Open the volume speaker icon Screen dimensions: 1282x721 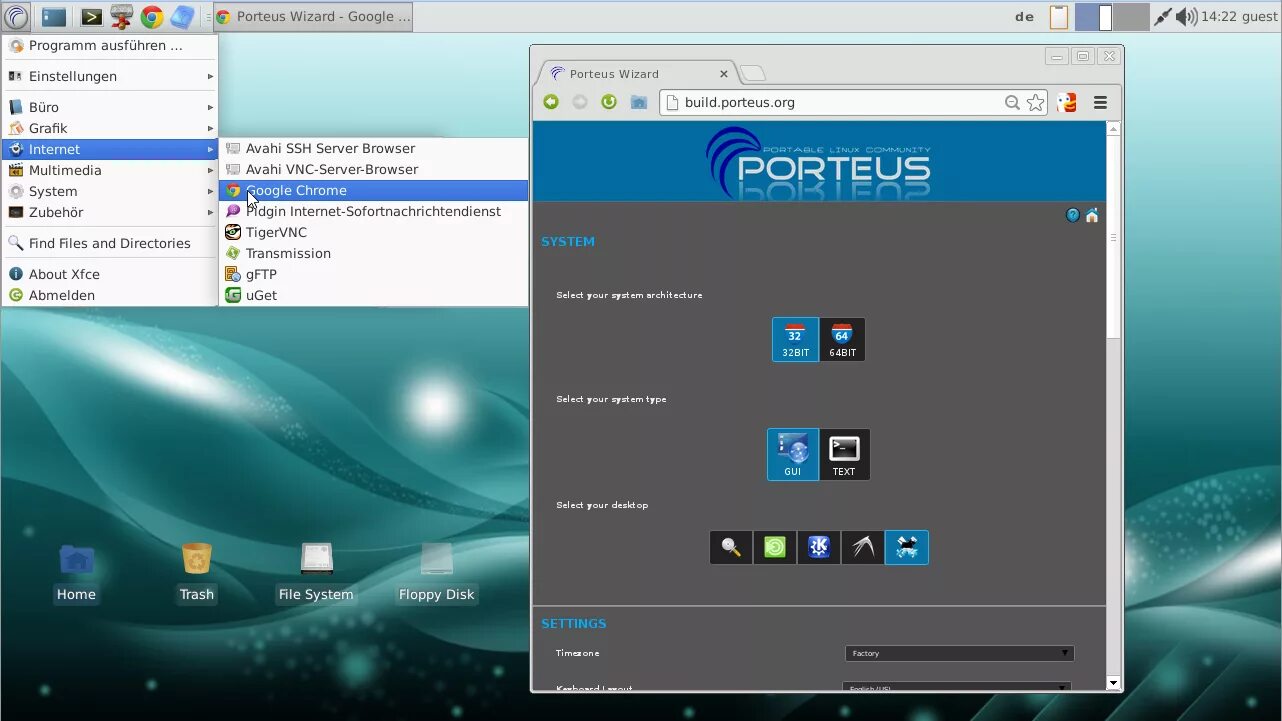[x=1186, y=17]
